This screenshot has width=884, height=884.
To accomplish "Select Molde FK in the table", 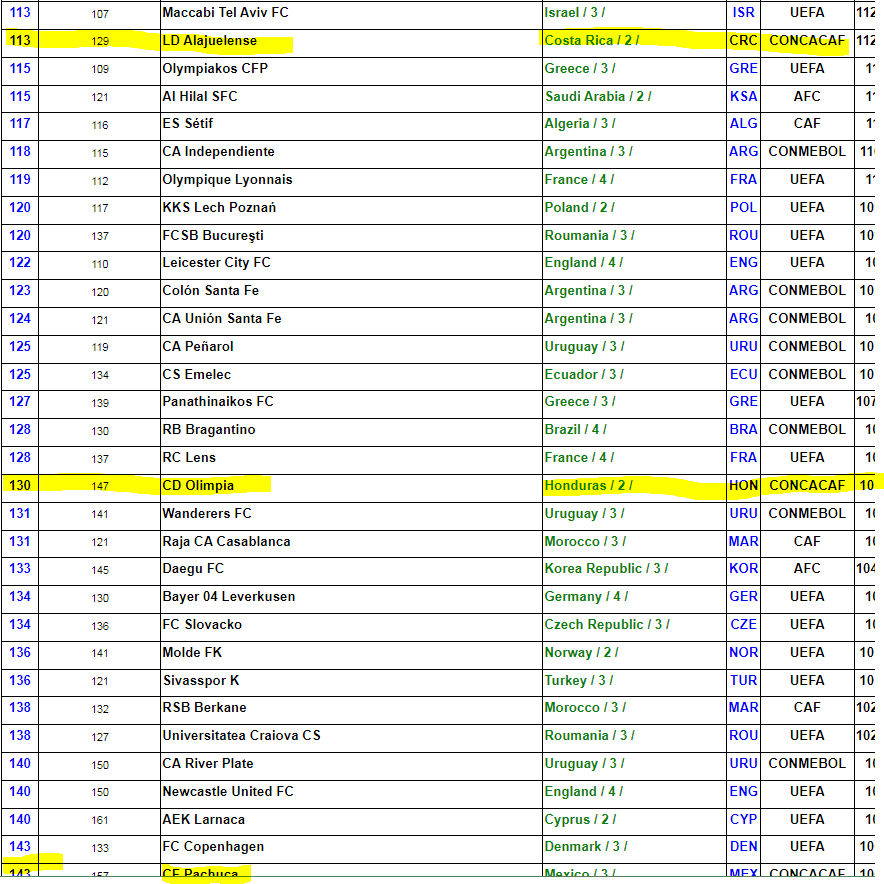I will pyautogui.click(x=192, y=653).
